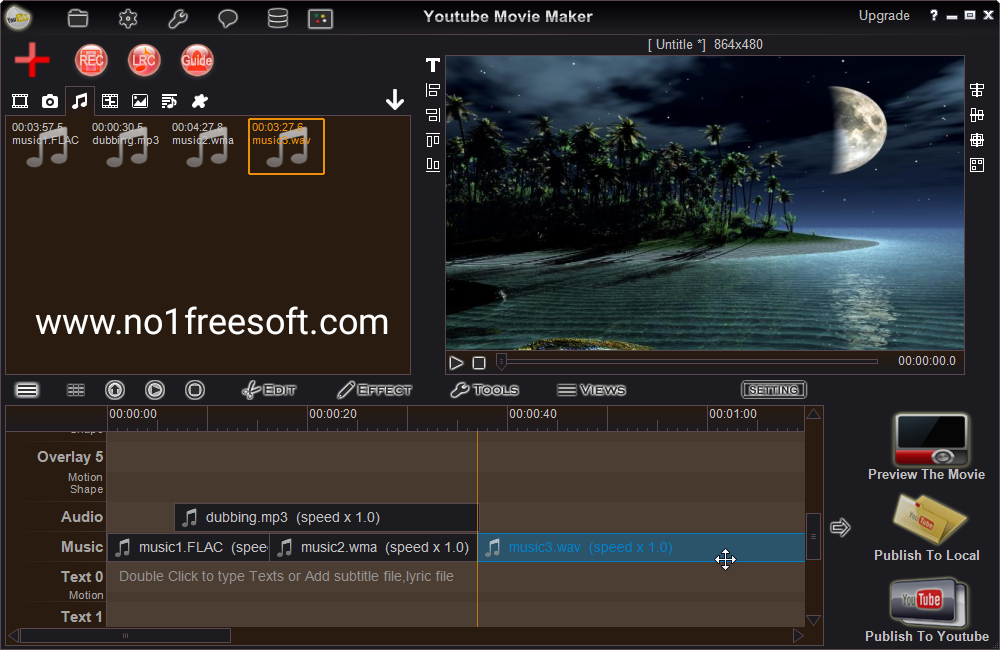Click center vertically icon right of preview
1000x650 pixels.
pos(976,115)
